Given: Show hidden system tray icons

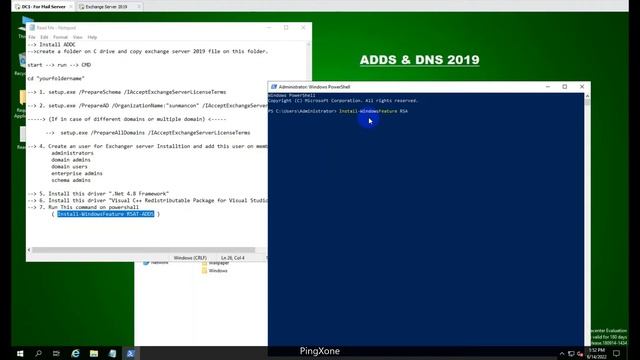Looking at the screenshot, I should [562, 354].
